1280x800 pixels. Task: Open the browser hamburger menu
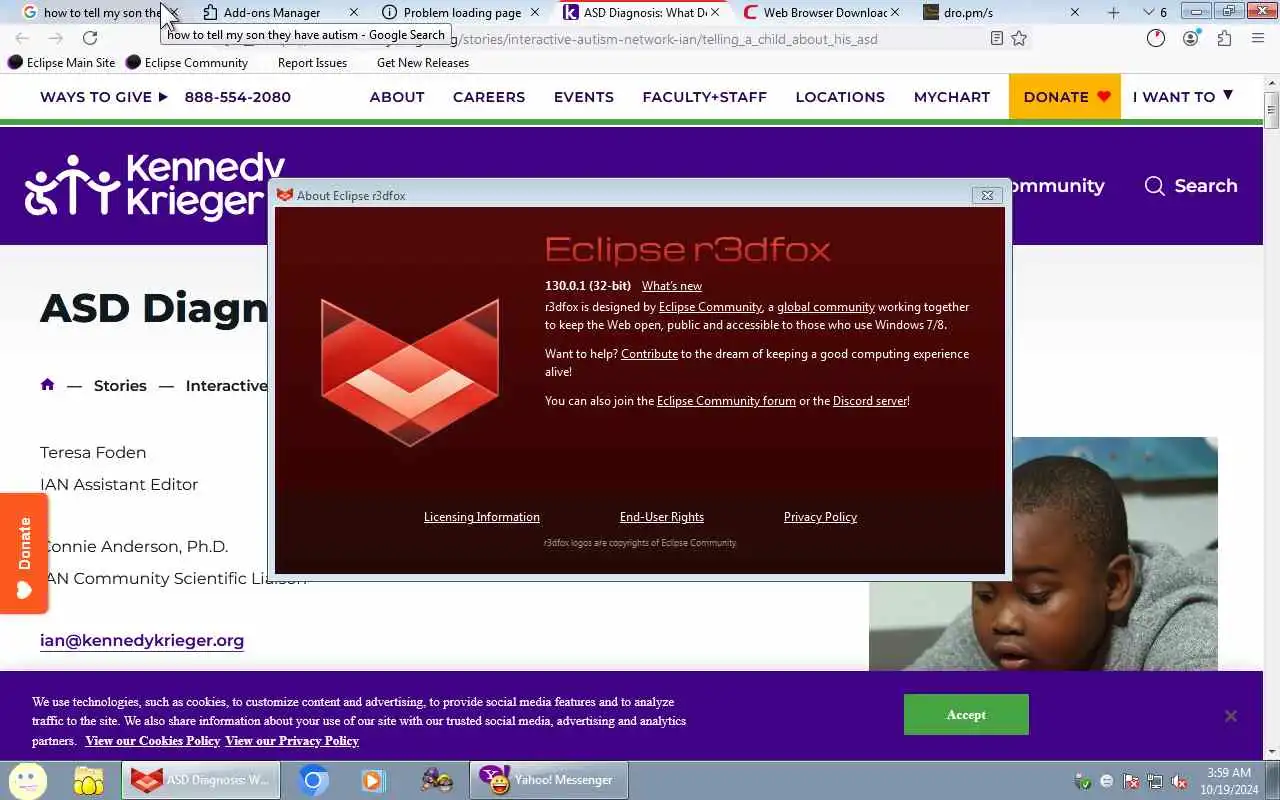coord(1258,38)
